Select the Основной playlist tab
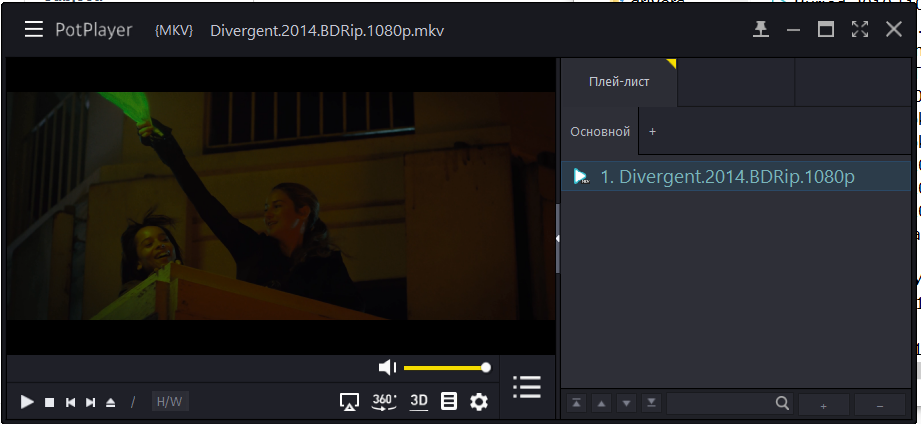Screen dimensions: 921x424 tap(600, 132)
